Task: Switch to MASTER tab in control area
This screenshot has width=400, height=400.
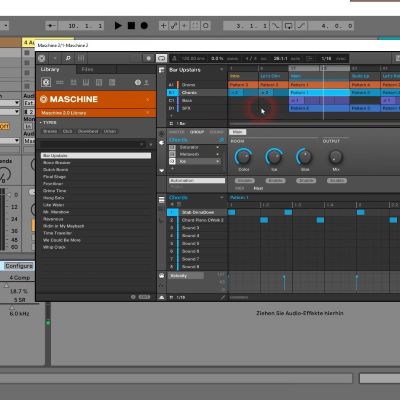Action: [176, 132]
